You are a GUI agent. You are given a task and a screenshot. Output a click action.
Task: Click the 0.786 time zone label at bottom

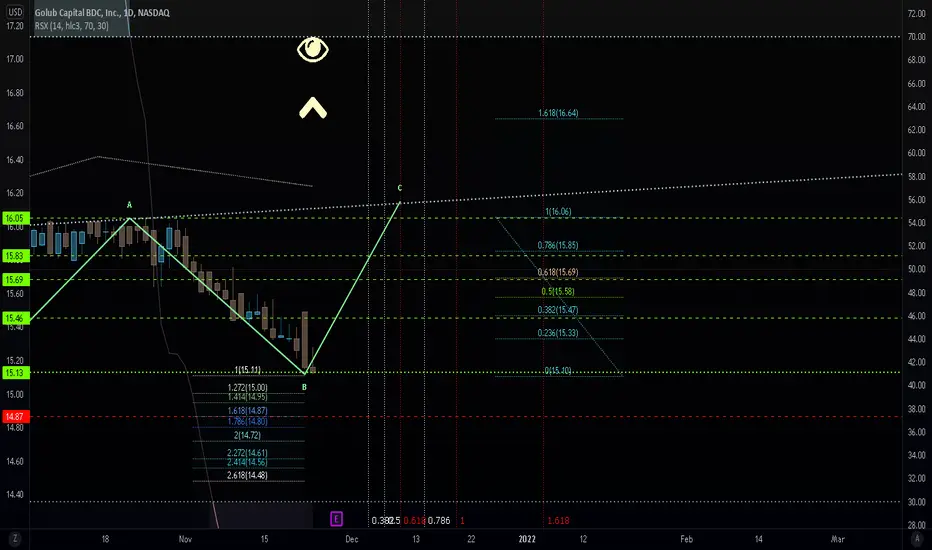(x=439, y=520)
